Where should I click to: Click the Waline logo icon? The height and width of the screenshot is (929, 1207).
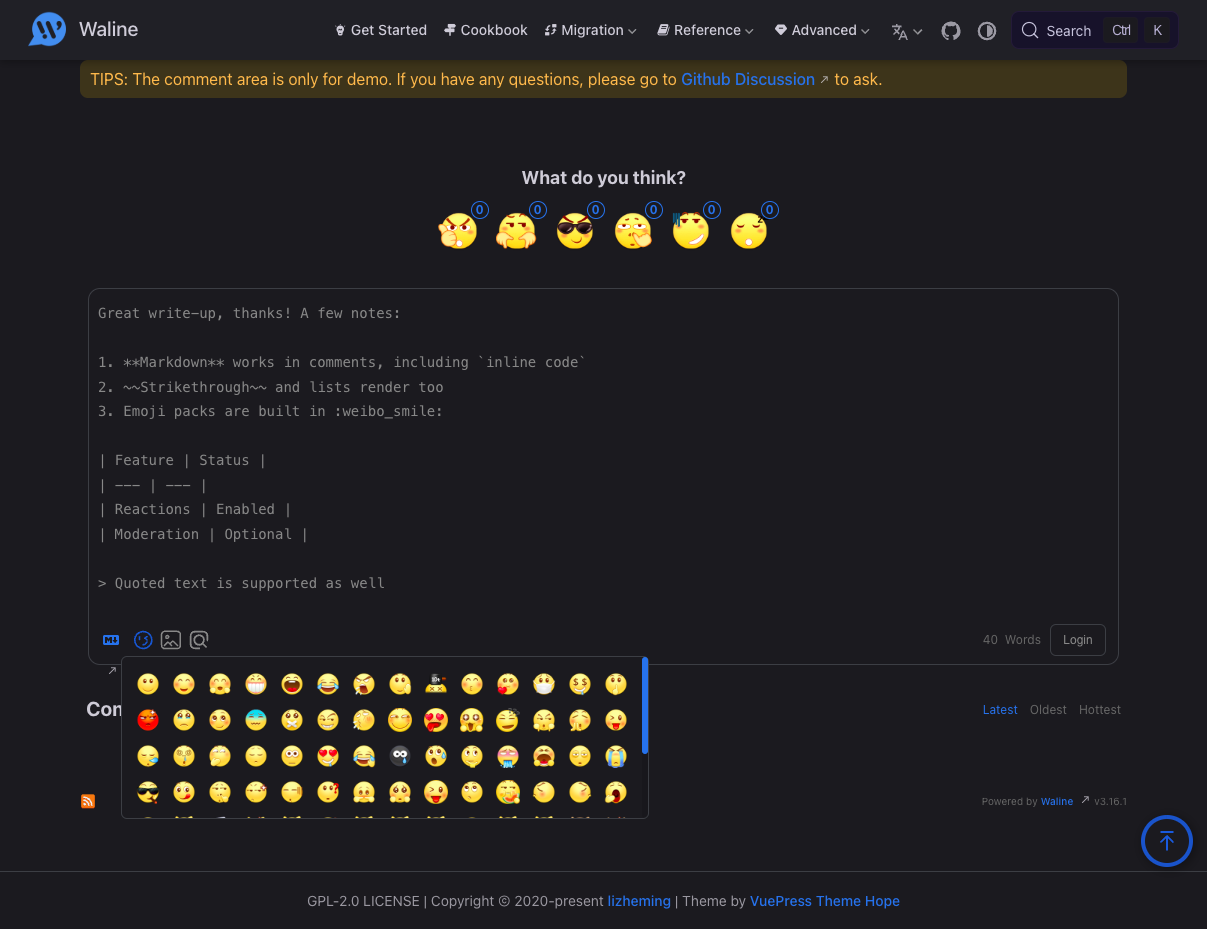(48, 30)
